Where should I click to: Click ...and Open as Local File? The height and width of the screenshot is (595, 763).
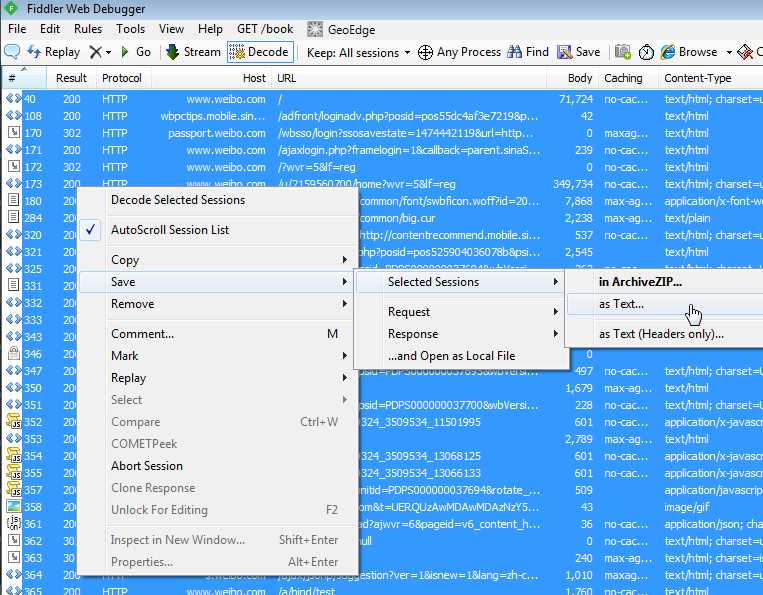pyautogui.click(x=461, y=356)
